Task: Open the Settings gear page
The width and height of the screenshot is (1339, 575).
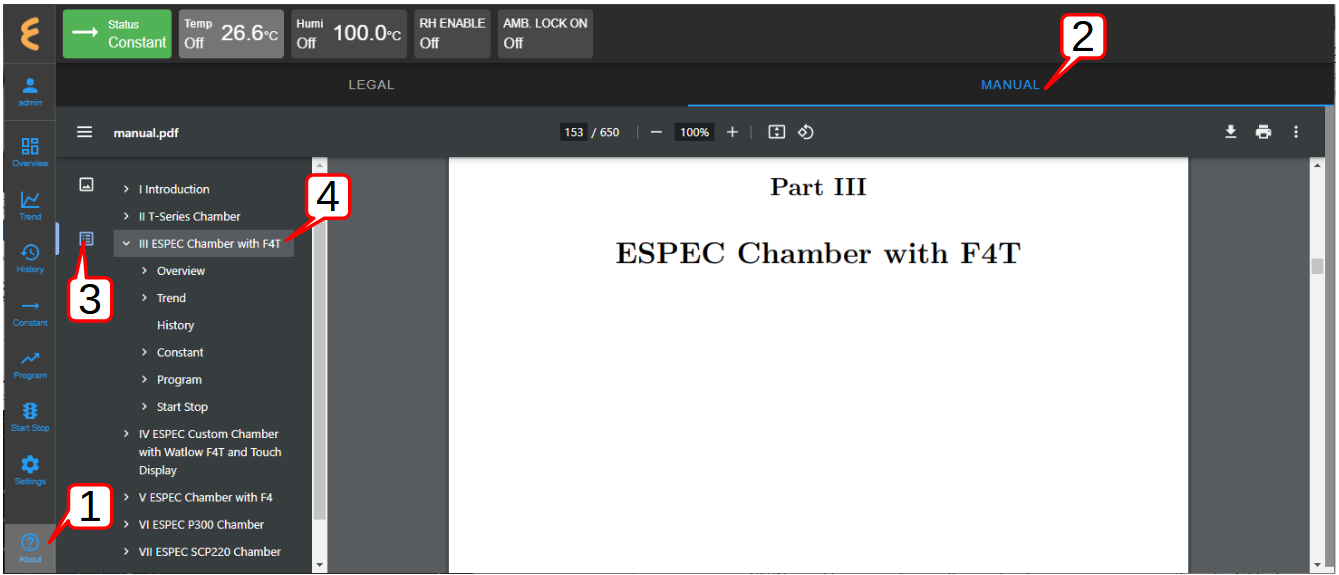Action: pos(30,470)
